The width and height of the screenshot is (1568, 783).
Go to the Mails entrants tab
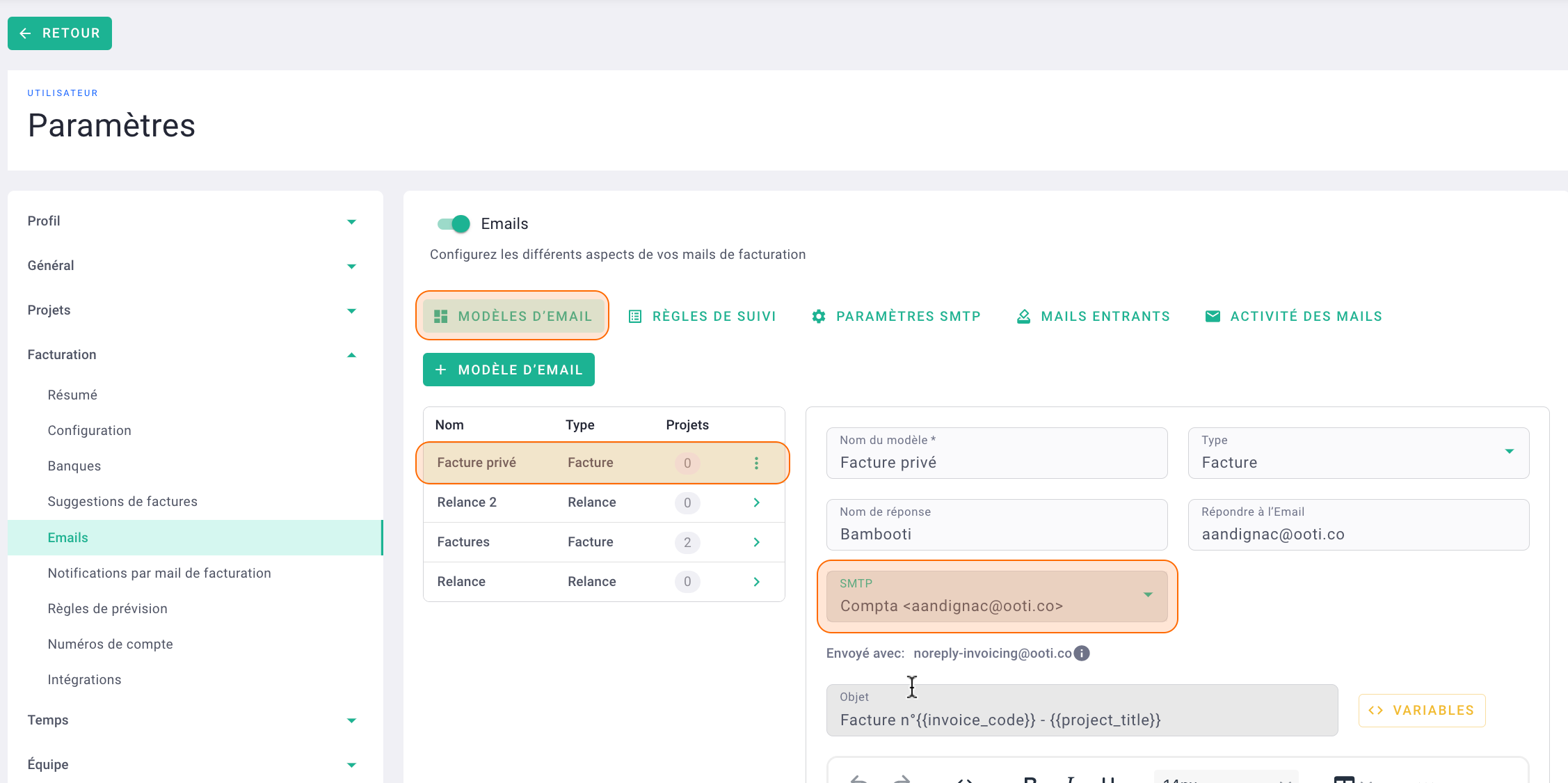[x=1093, y=316]
